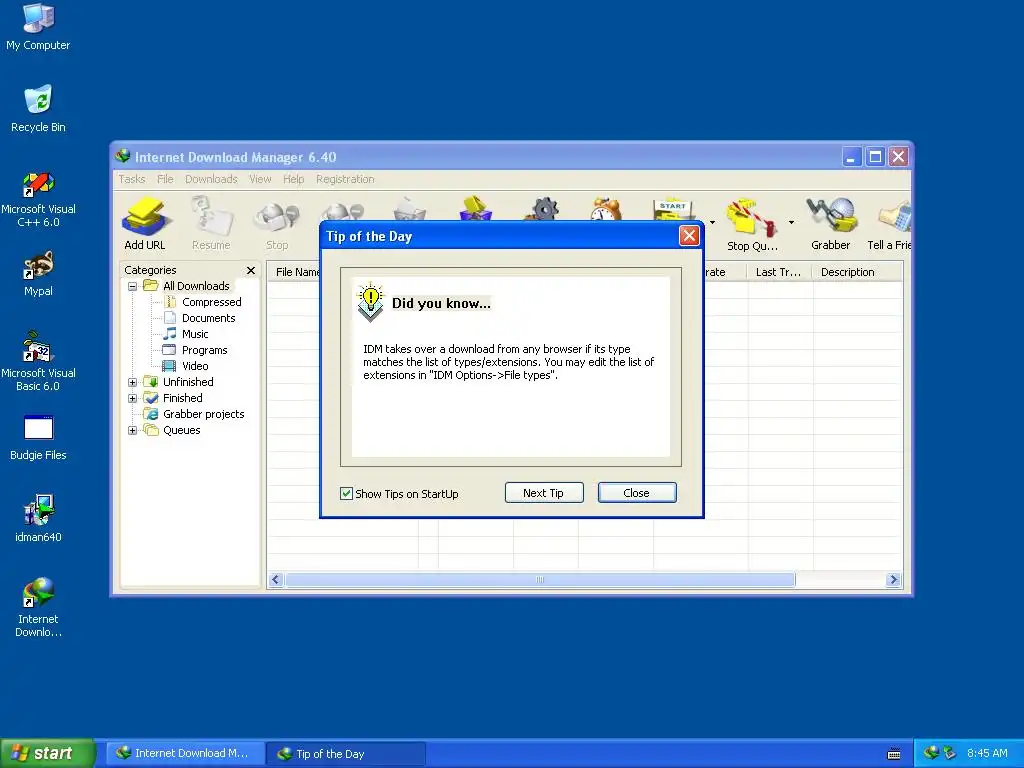Open My Computer desktop icon

pos(38,27)
